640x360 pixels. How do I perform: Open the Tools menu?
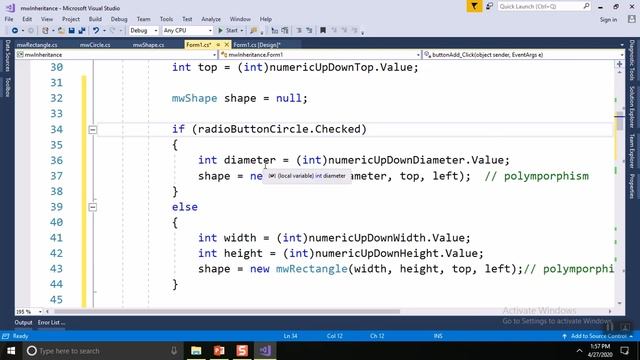166,19
